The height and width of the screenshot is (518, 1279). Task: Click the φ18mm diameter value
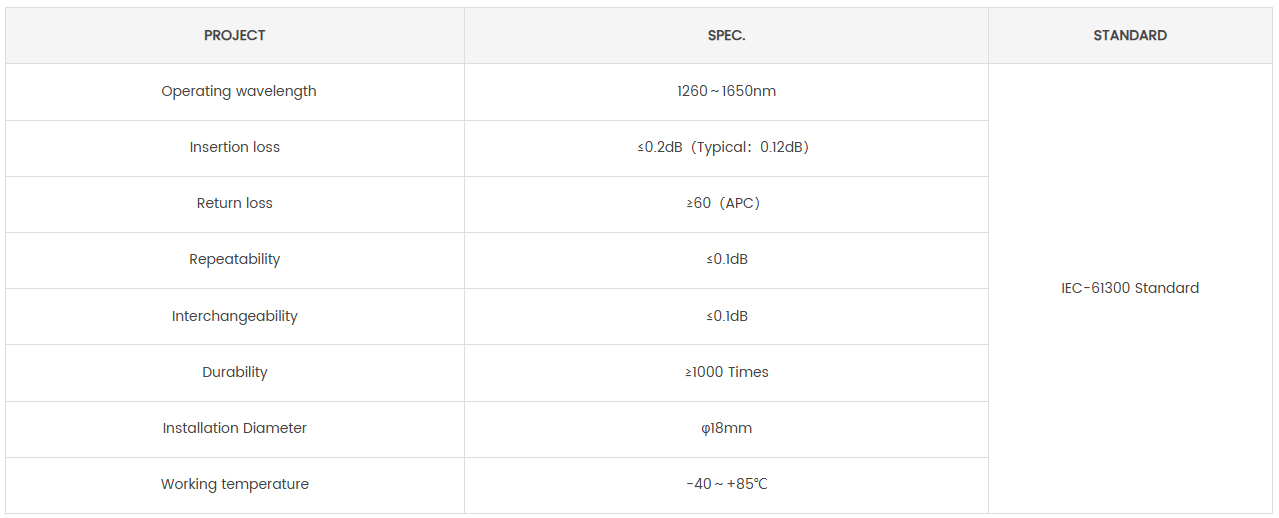(x=727, y=428)
